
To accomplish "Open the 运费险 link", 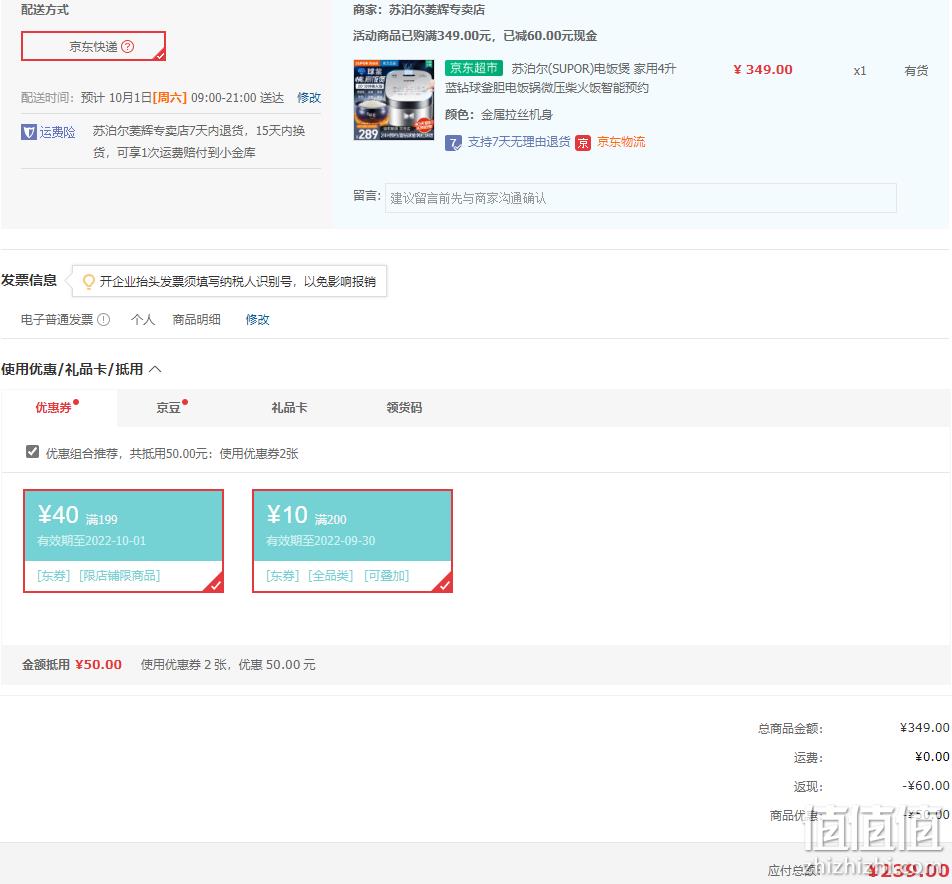I will (58, 132).
